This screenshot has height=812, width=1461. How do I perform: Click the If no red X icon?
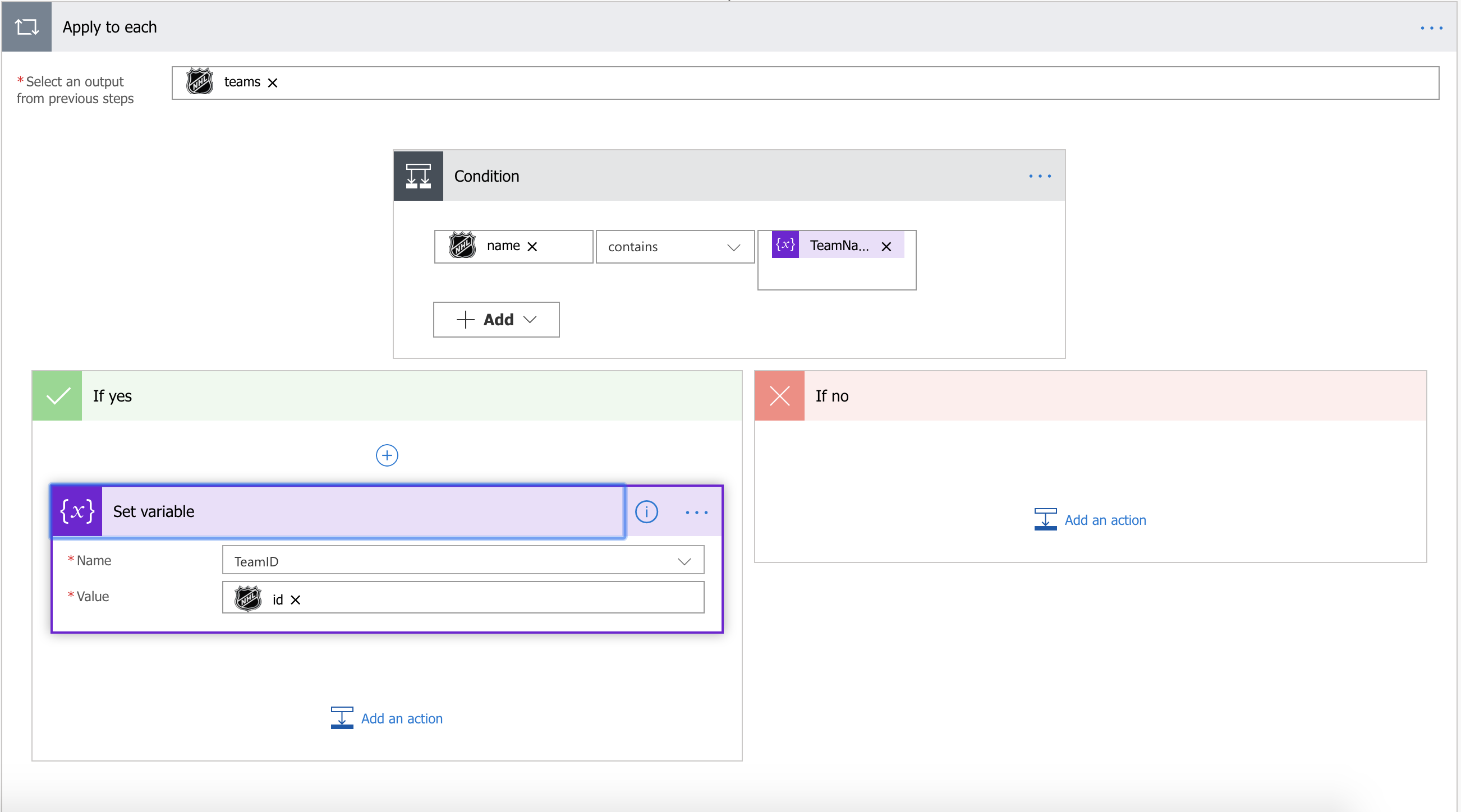tap(779, 396)
